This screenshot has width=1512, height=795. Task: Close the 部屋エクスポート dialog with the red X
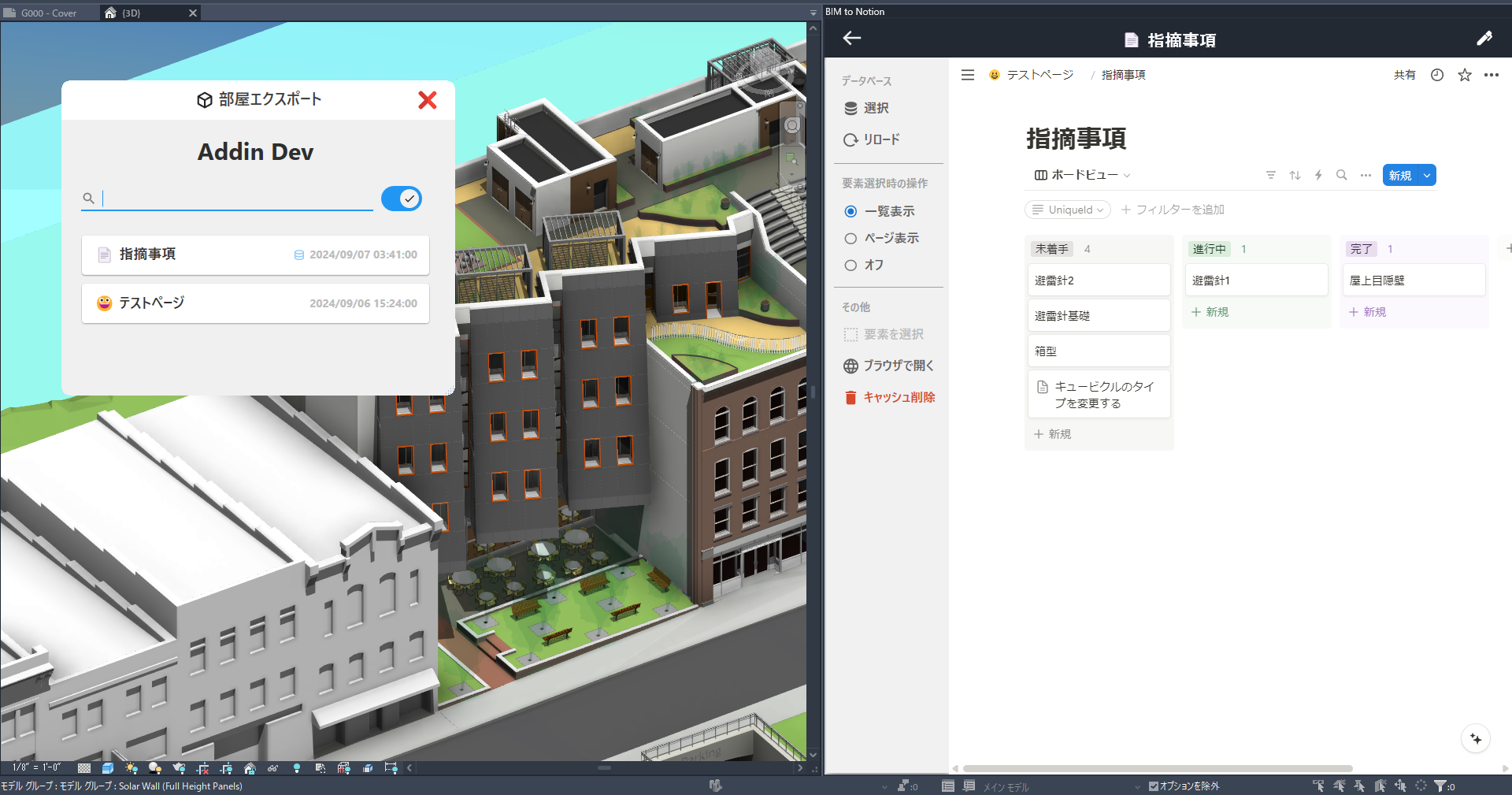428,100
